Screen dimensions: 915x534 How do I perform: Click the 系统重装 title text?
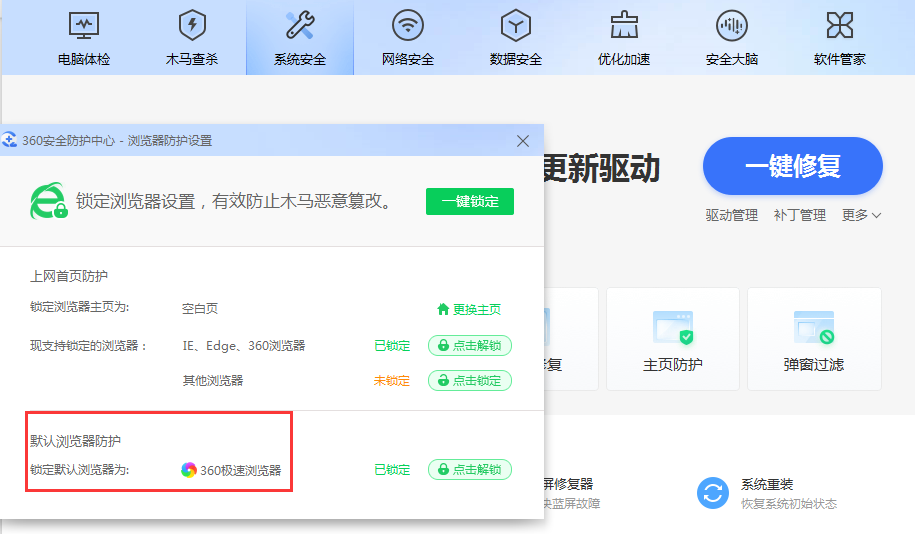tap(767, 484)
